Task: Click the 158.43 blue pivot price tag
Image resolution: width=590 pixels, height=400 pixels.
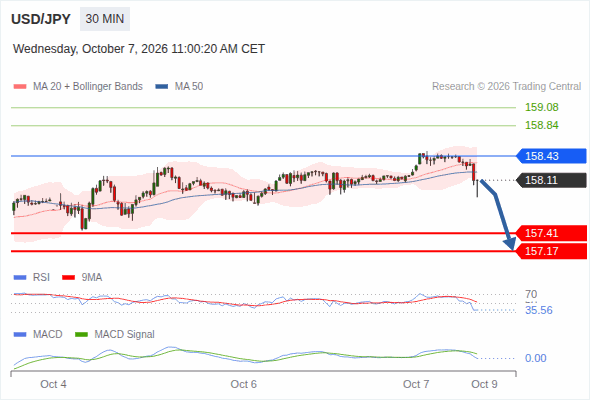Action: click(x=551, y=156)
